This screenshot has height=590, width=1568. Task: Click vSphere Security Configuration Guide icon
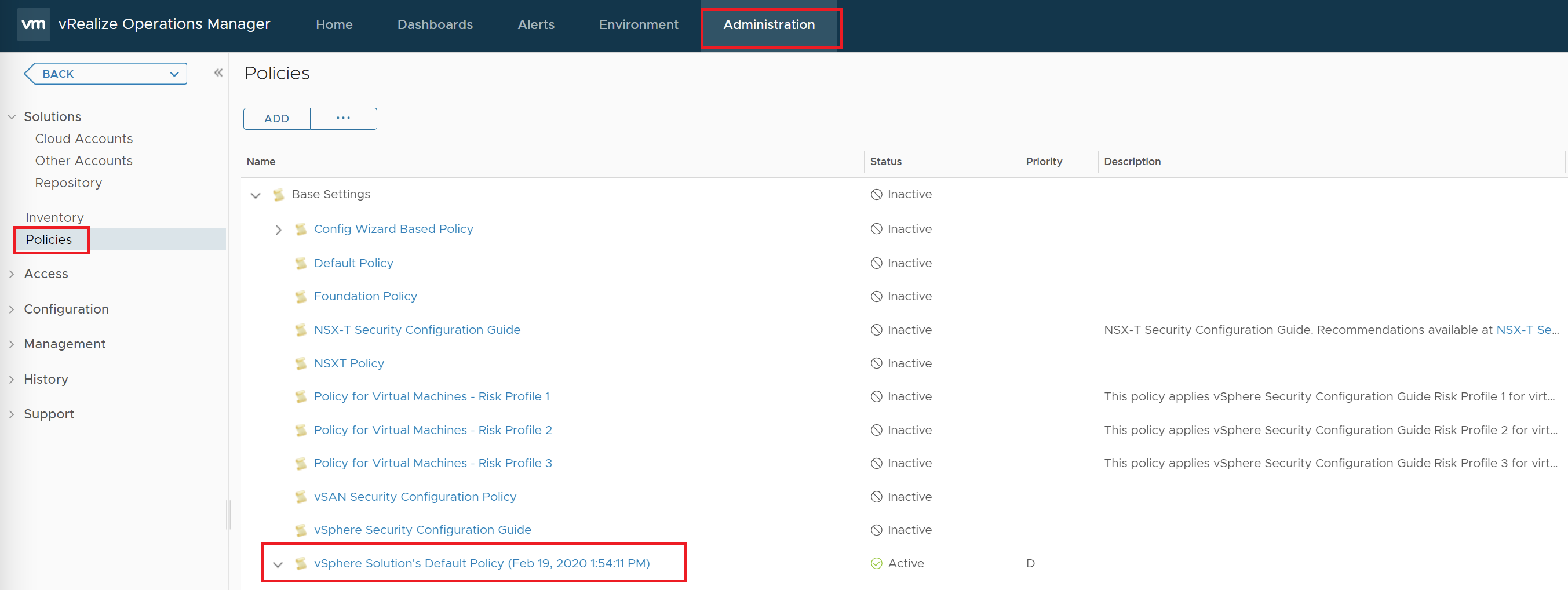(301, 530)
